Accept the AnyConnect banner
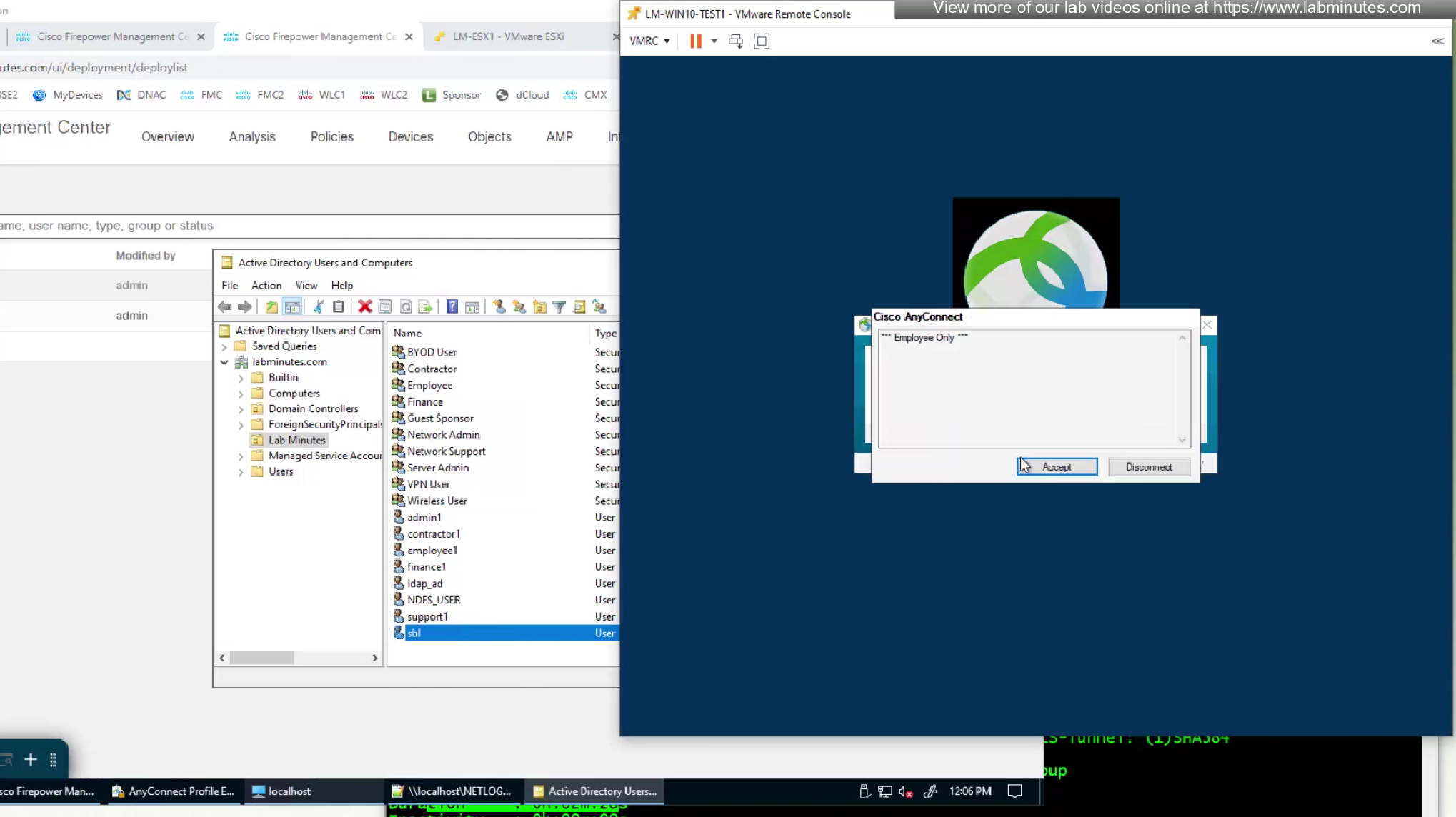The height and width of the screenshot is (817, 1456). tap(1057, 467)
